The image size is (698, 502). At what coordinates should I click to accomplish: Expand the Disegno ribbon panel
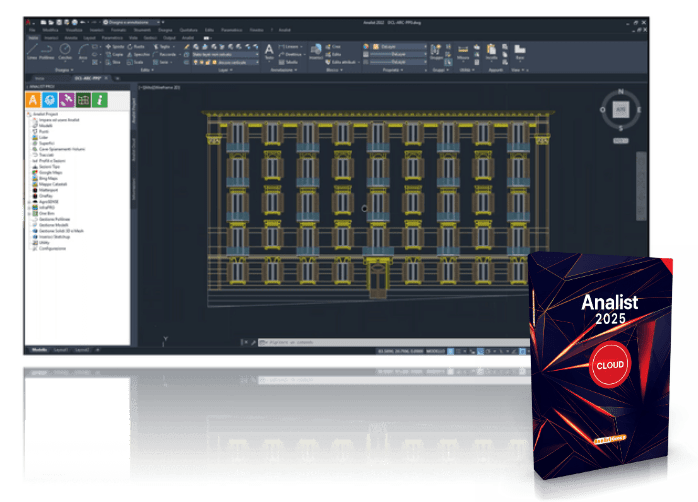[x=62, y=70]
